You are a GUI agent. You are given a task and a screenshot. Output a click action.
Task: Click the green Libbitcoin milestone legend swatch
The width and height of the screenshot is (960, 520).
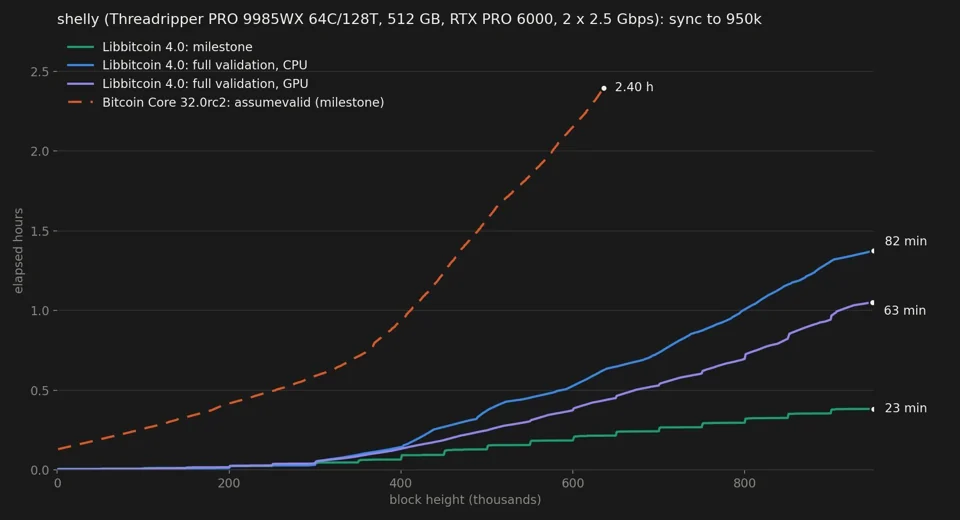pyautogui.click(x=81, y=47)
